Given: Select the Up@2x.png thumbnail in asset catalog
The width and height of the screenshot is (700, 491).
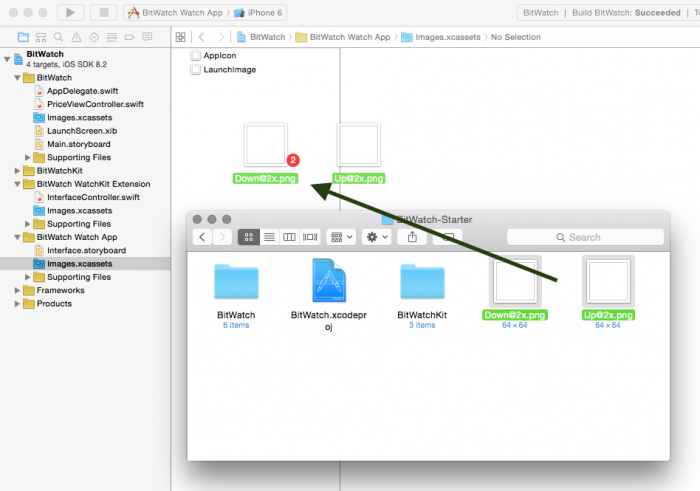Looking at the screenshot, I should [359, 145].
